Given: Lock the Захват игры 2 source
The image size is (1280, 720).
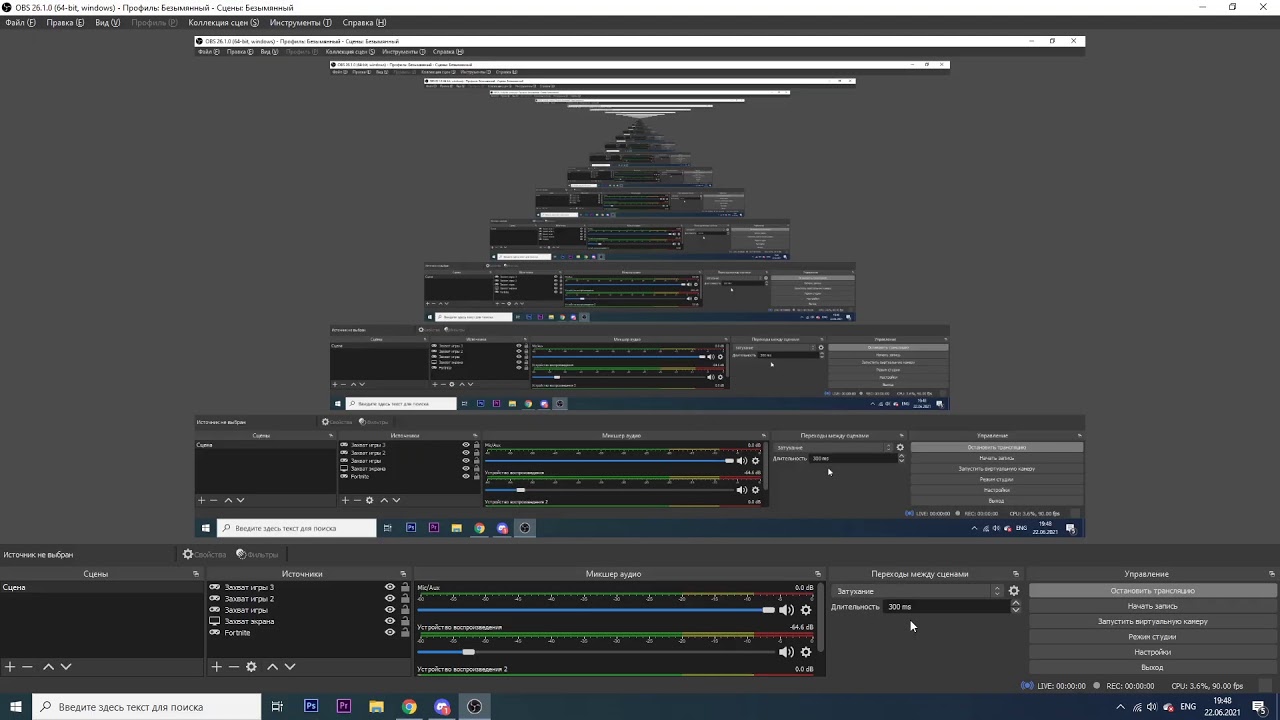Looking at the screenshot, I should [405, 599].
